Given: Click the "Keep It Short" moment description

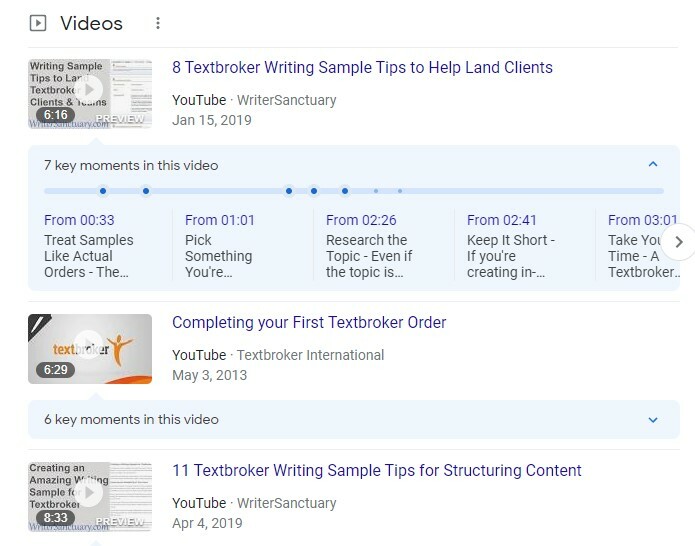Looking at the screenshot, I should (511, 256).
